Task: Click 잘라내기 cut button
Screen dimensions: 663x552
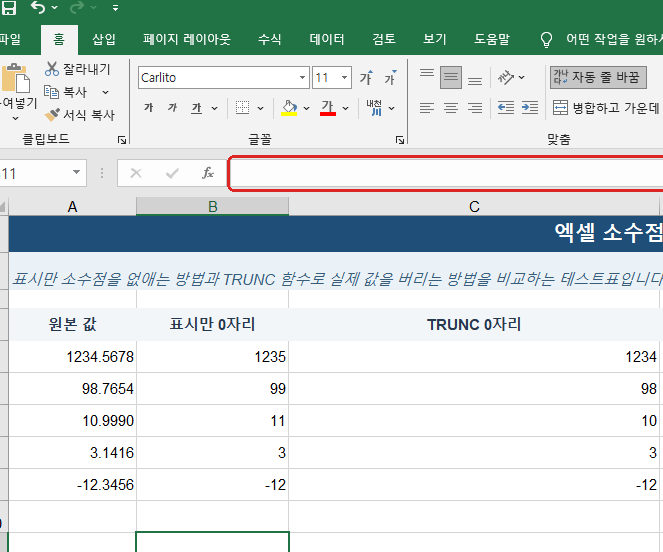Action: pyautogui.click(x=77, y=69)
